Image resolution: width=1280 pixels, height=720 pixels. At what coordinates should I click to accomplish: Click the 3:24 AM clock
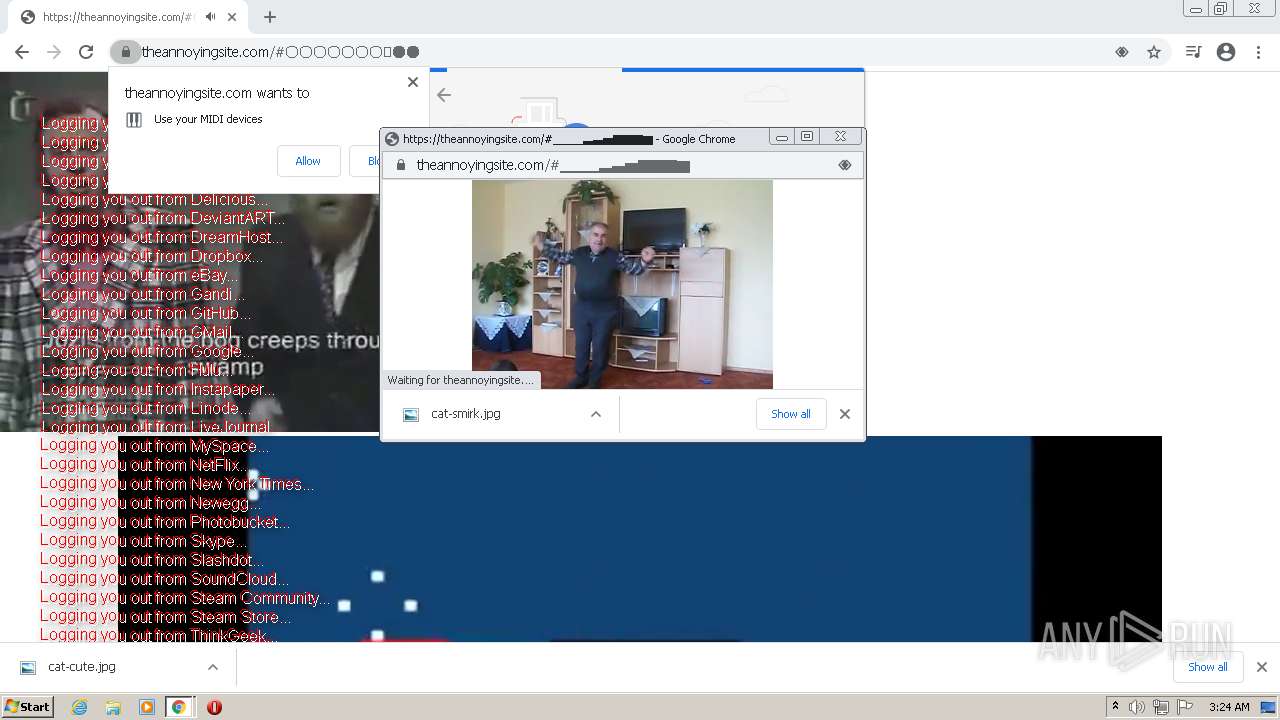point(1229,707)
